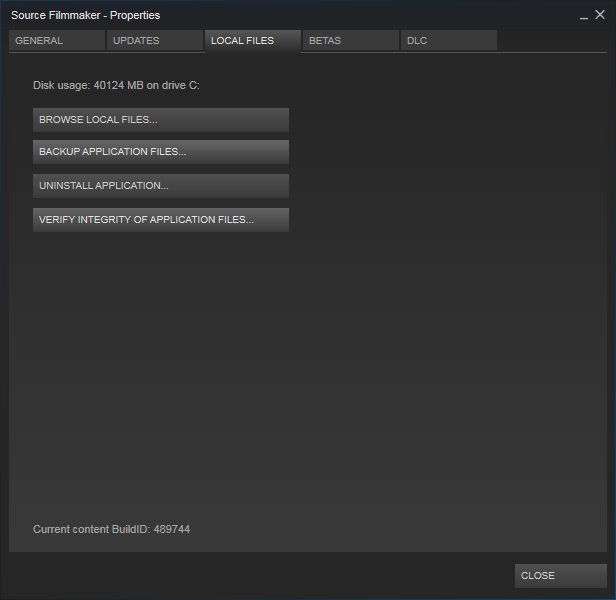
Task: Open the Updates tab
Action: coord(155,40)
